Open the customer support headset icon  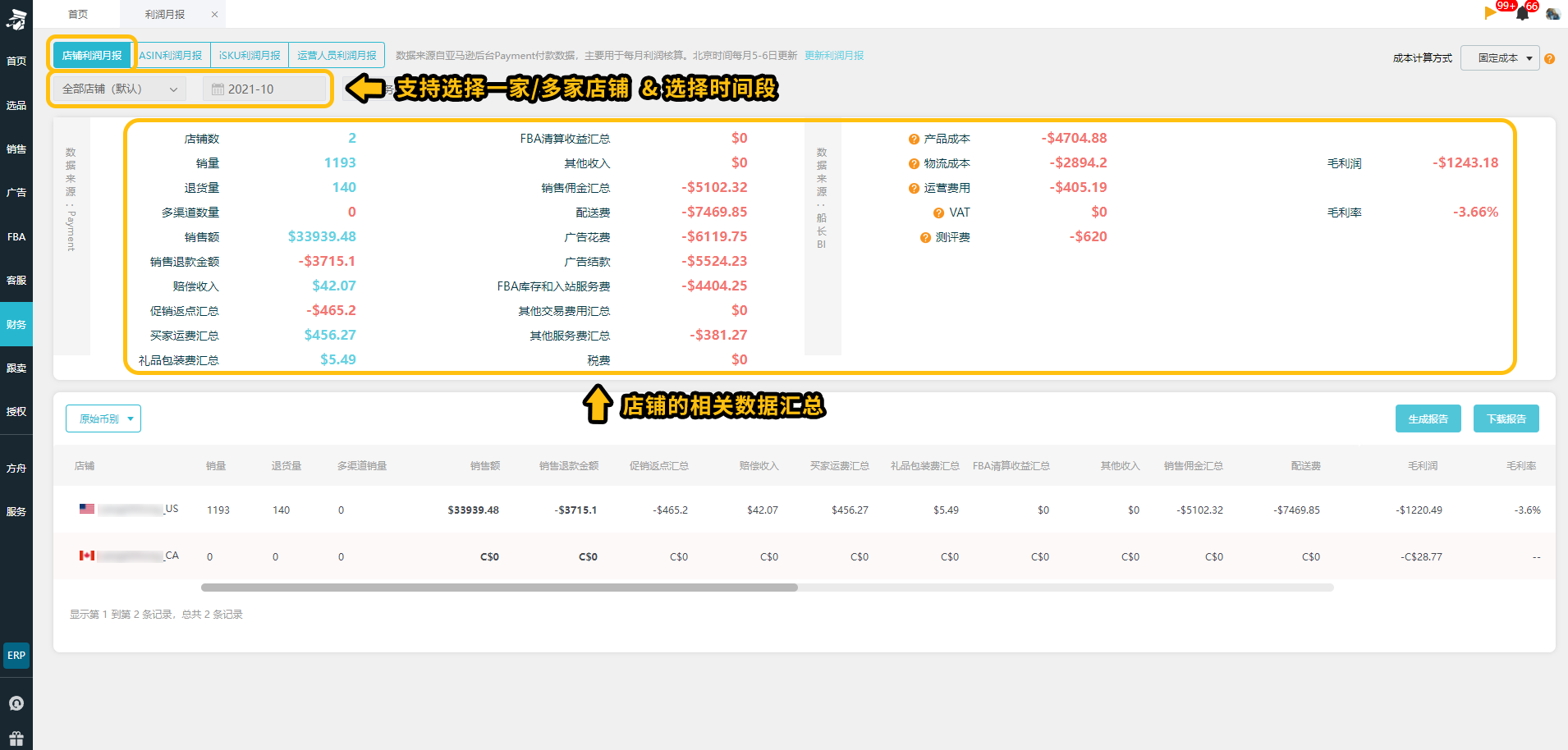[16, 703]
